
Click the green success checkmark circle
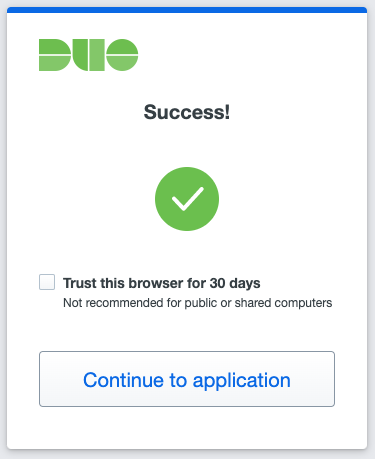pos(187,199)
